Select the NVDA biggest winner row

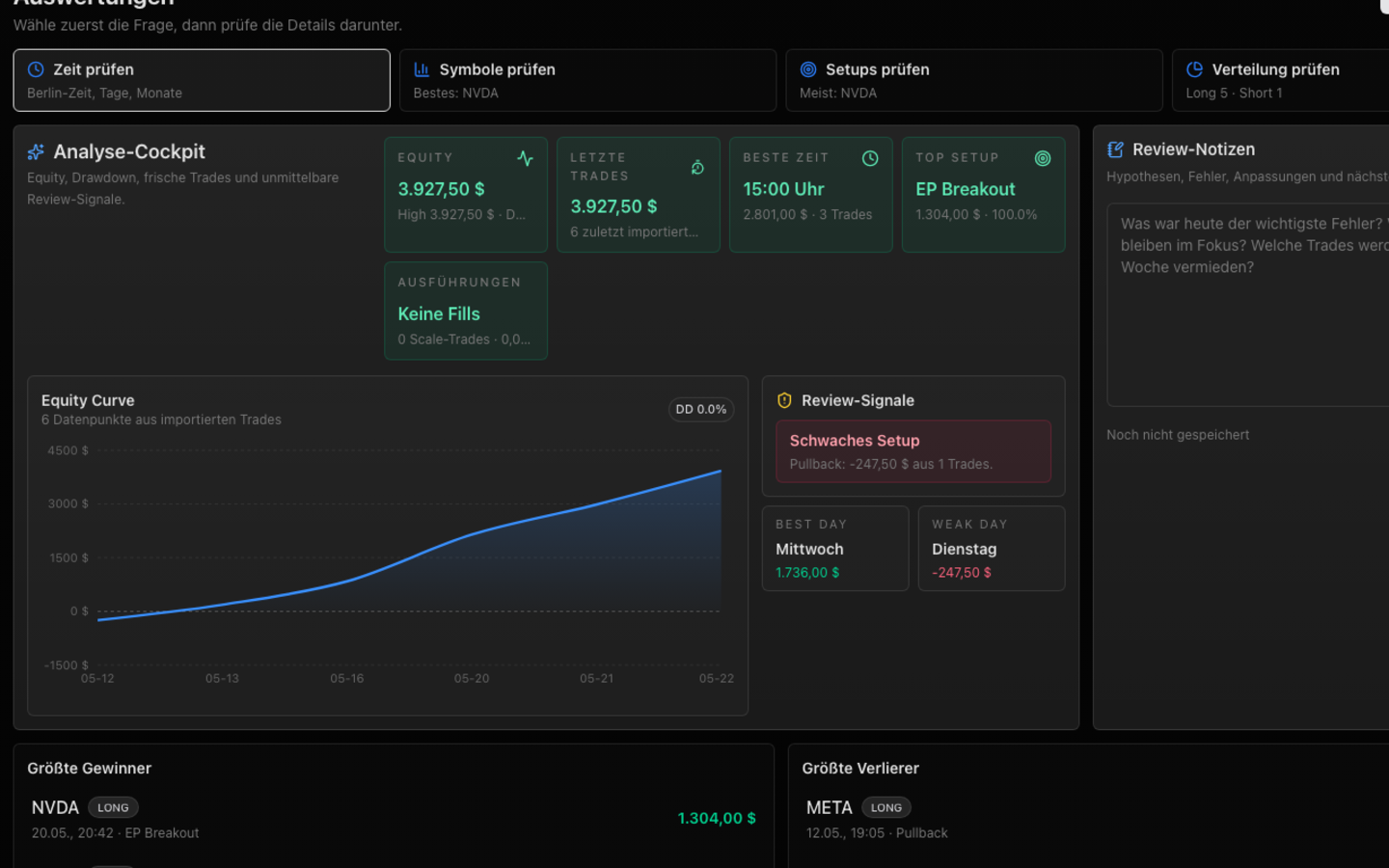[x=394, y=819]
